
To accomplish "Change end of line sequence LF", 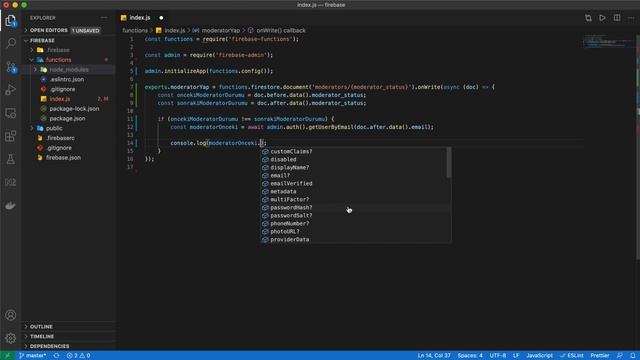I will click(x=516, y=356).
